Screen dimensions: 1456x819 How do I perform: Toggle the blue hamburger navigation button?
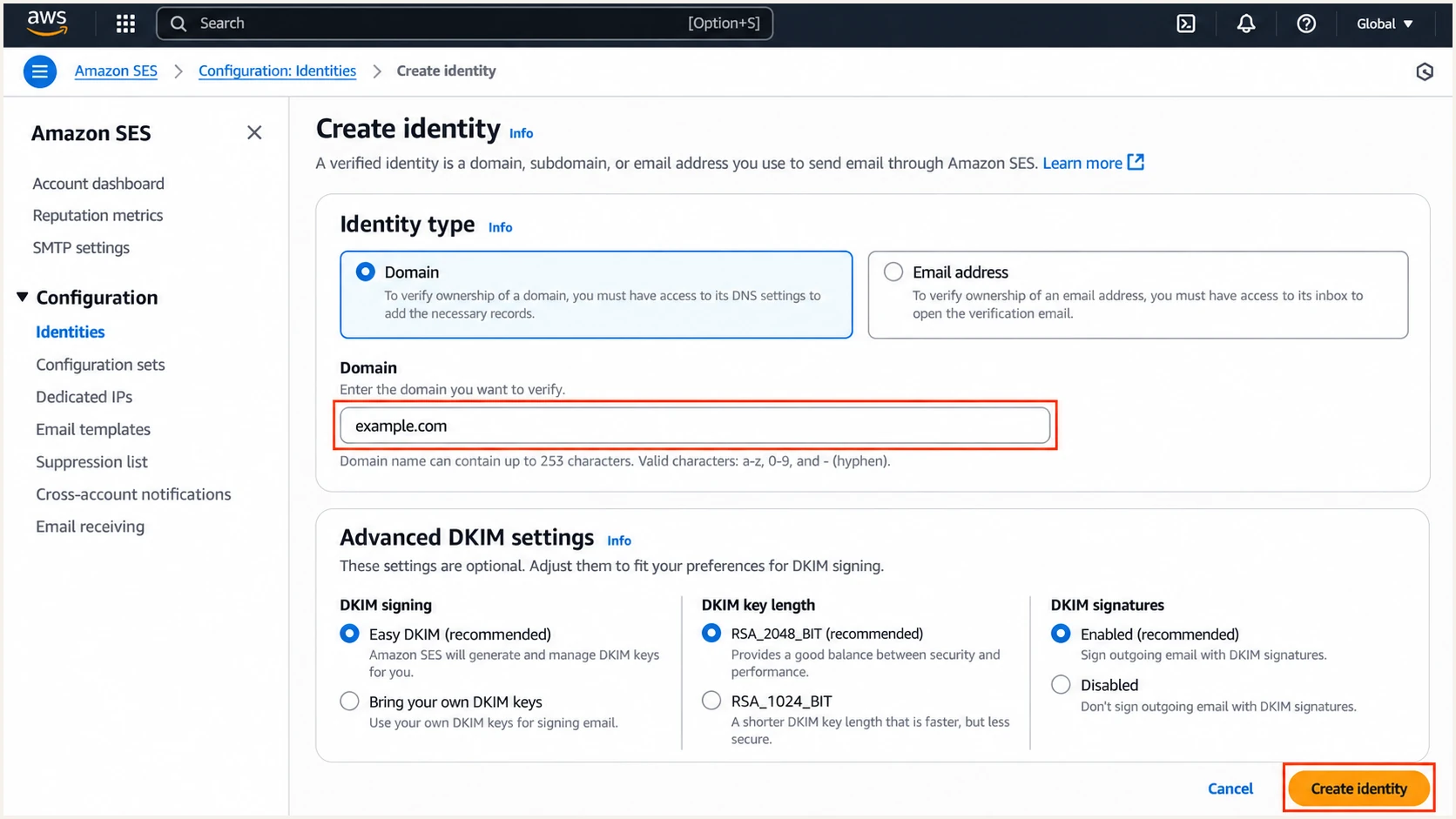coord(40,71)
